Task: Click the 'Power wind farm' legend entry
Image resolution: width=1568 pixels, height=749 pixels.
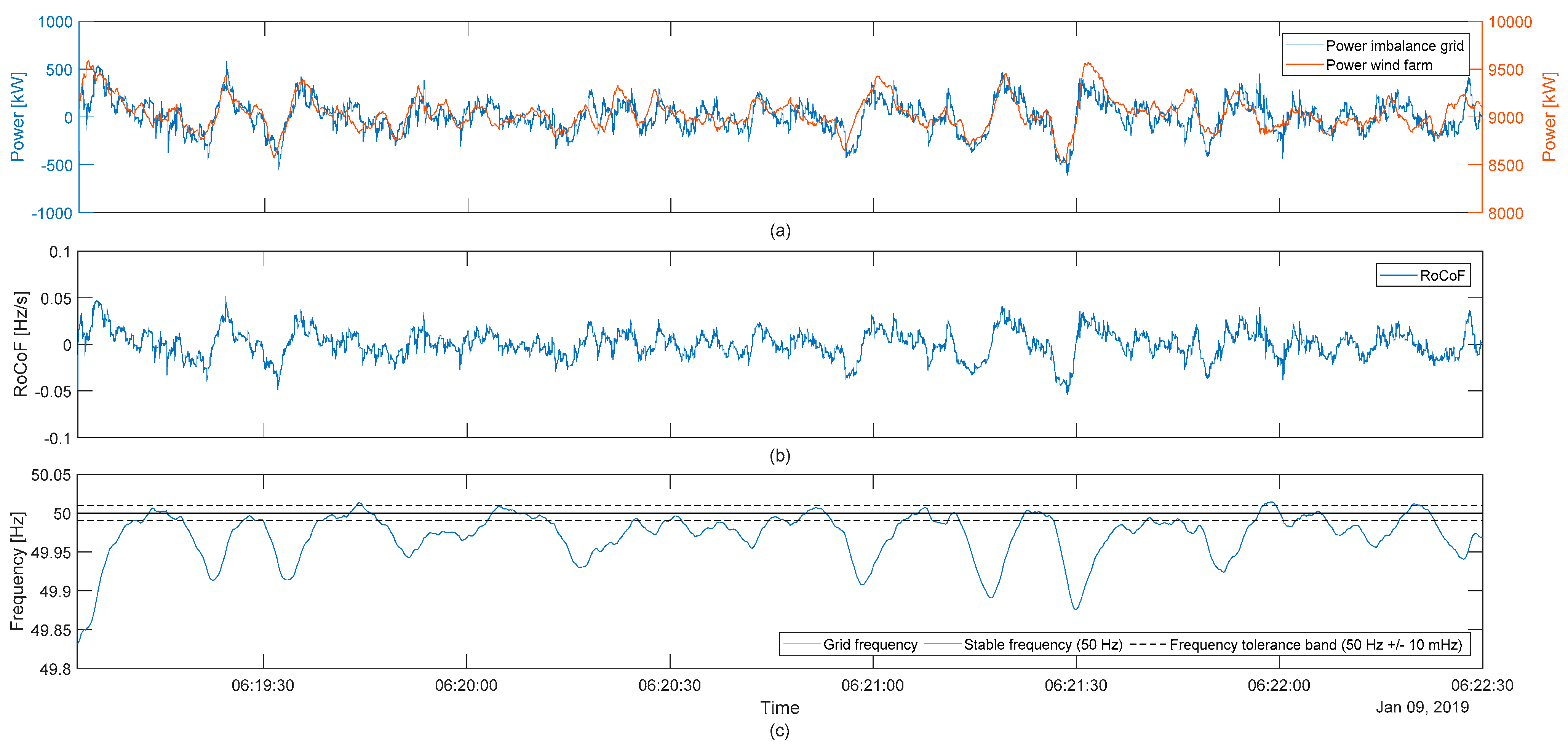Action: coord(1379,65)
